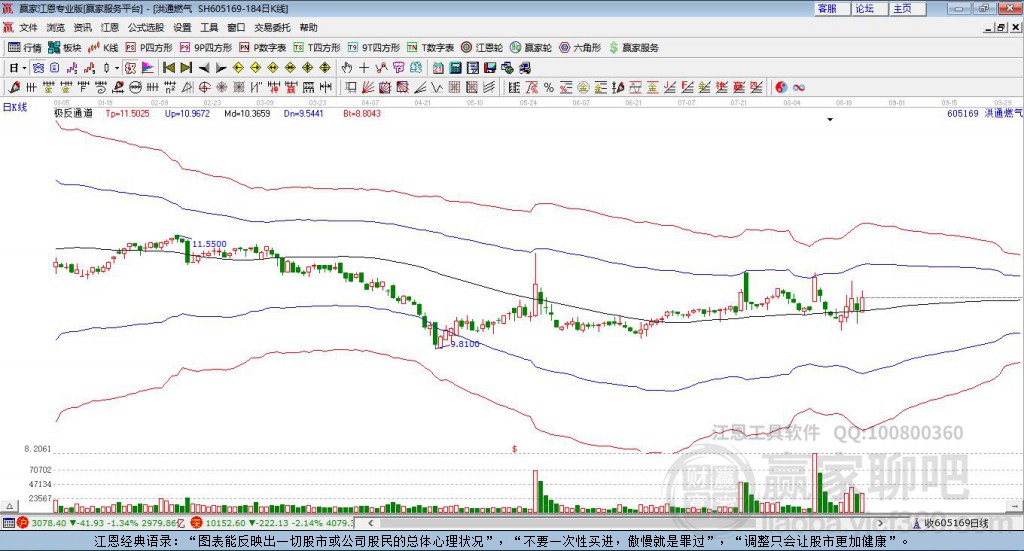Open the calendar date icon
This screenshot has height=551, width=1024.
pyautogui.click(x=438, y=68)
